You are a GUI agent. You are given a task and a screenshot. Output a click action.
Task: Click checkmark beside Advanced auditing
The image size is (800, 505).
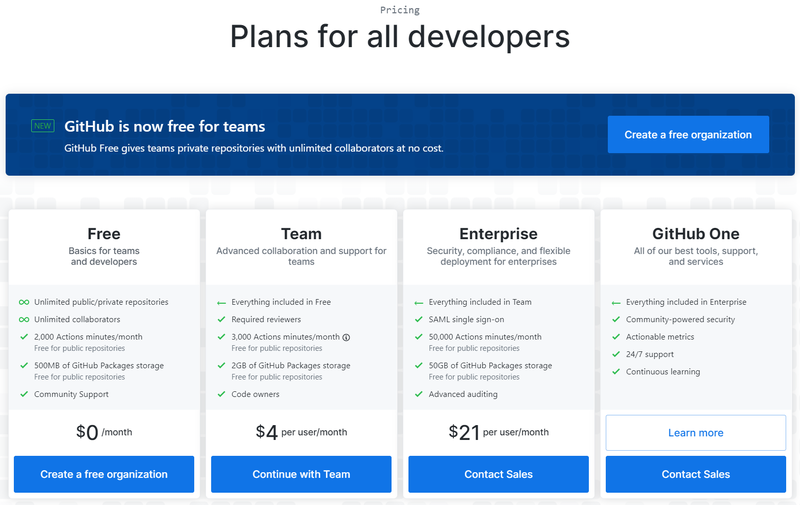pyautogui.click(x=418, y=394)
